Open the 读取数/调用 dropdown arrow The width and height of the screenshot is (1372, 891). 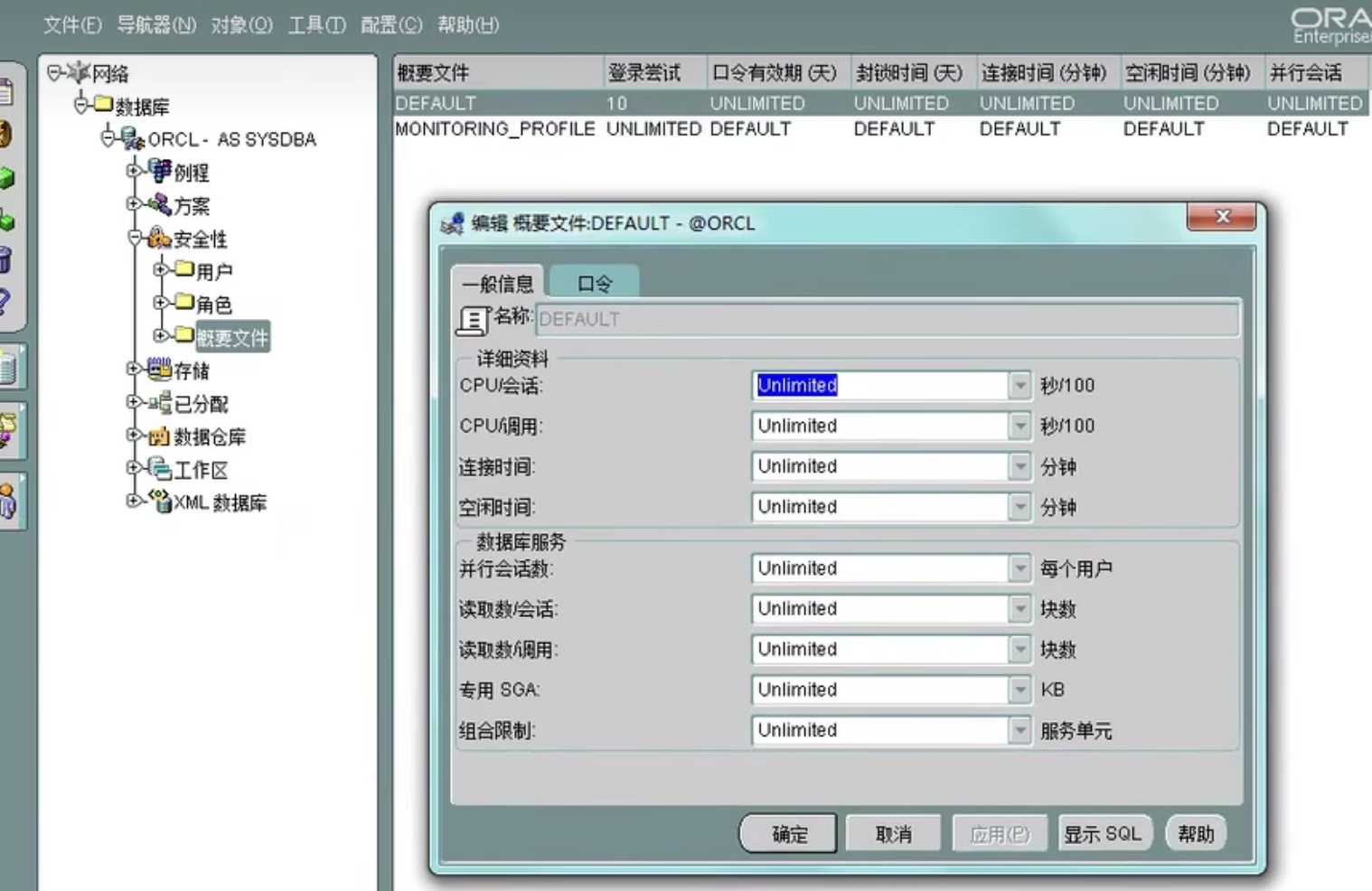[1020, 649]
